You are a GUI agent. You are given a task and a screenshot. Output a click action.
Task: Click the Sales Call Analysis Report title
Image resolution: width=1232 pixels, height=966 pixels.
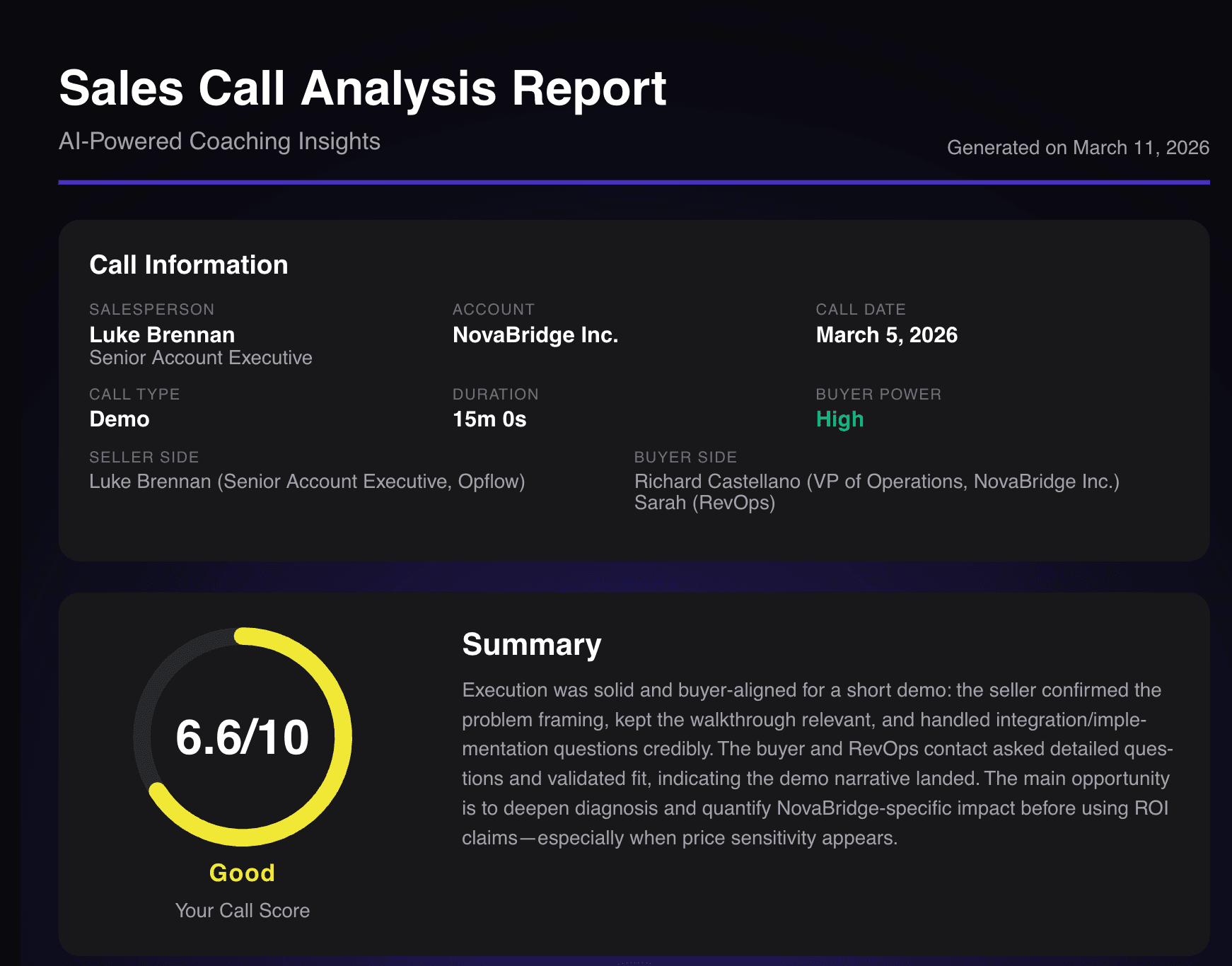[x=362, y=88]
